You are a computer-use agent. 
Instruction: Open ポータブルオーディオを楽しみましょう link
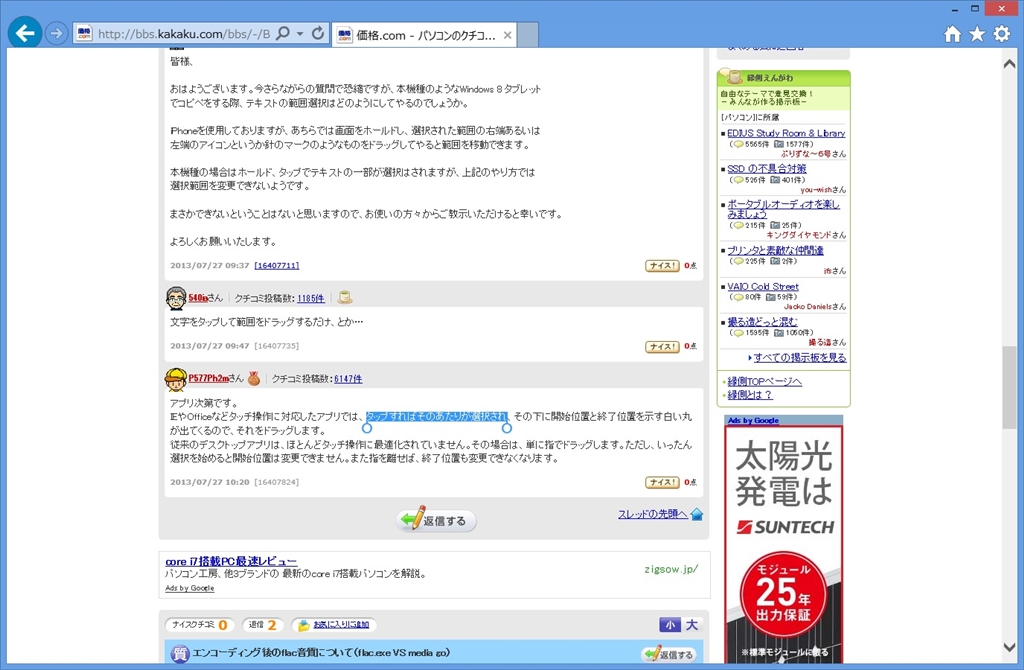click(x=783, y=209)
